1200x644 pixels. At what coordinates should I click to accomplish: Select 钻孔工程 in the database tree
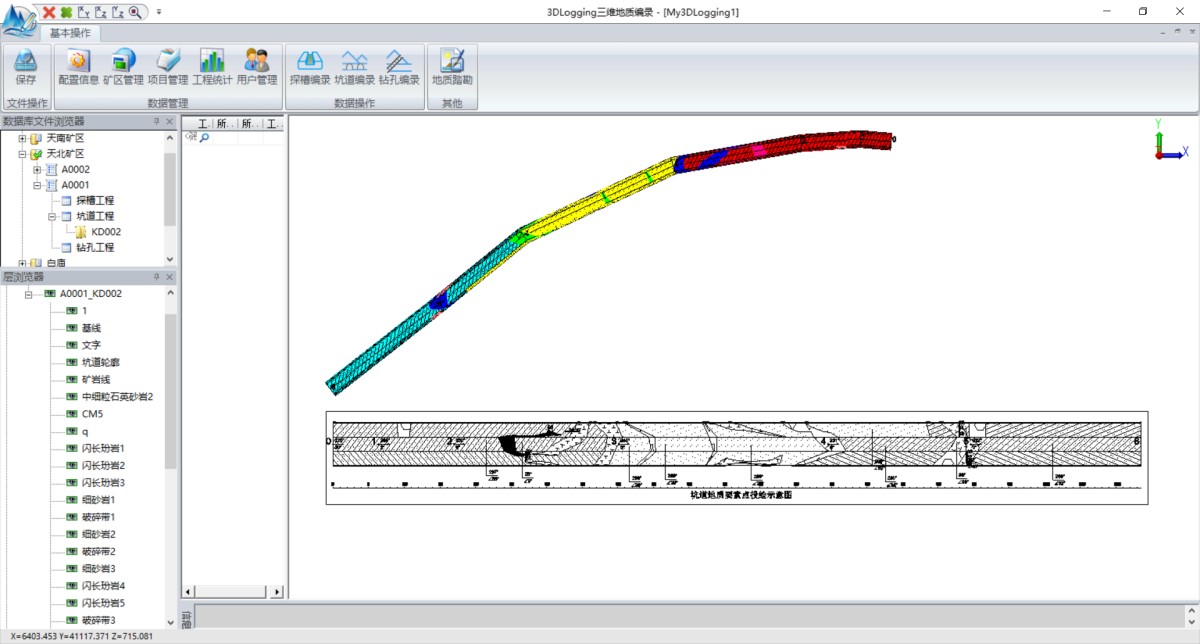click(x=95, y=247)
